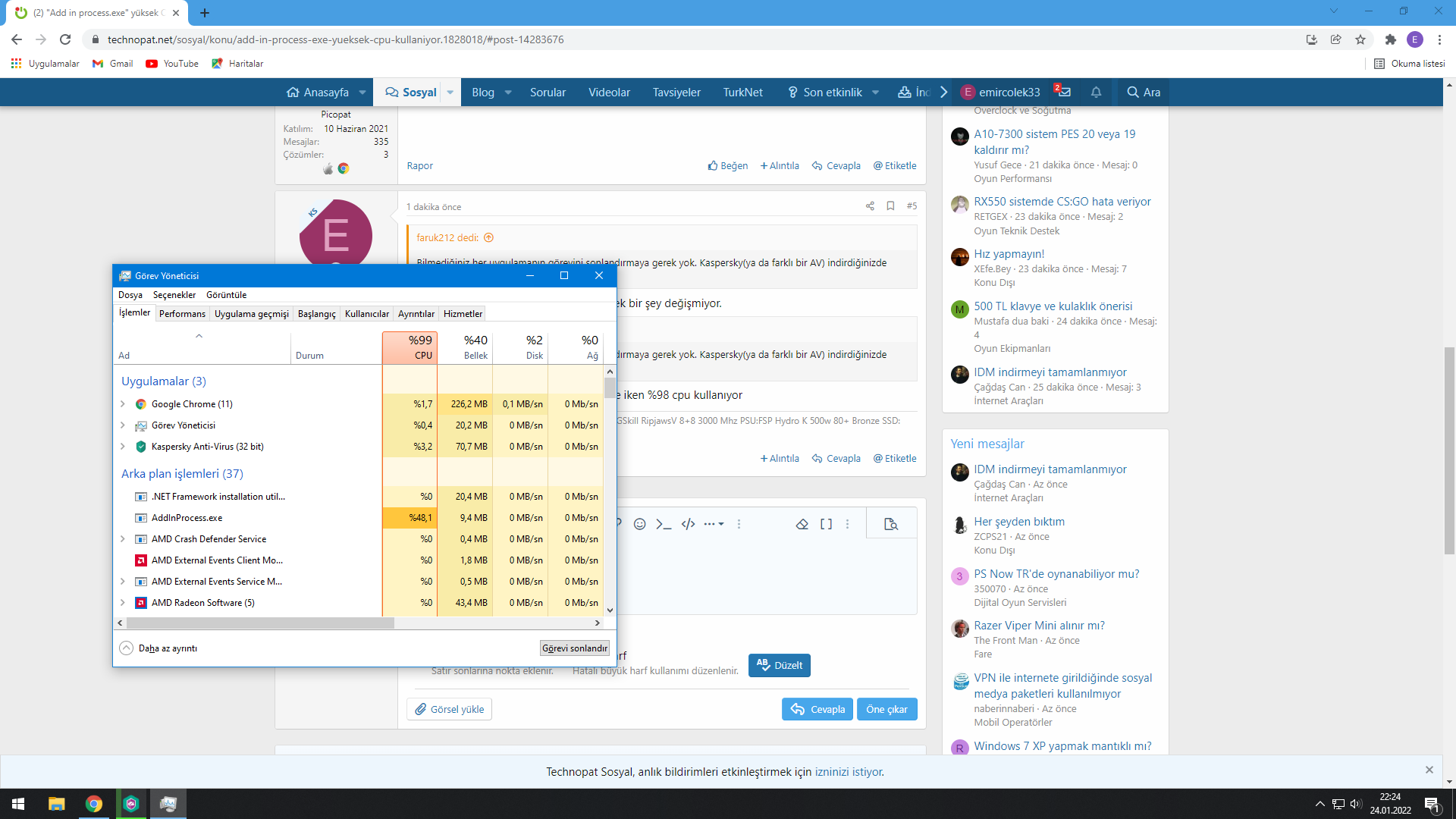Click the insert code icon in editor
The height and width of the screenshot is (819, 1456).
click(688, 524)
